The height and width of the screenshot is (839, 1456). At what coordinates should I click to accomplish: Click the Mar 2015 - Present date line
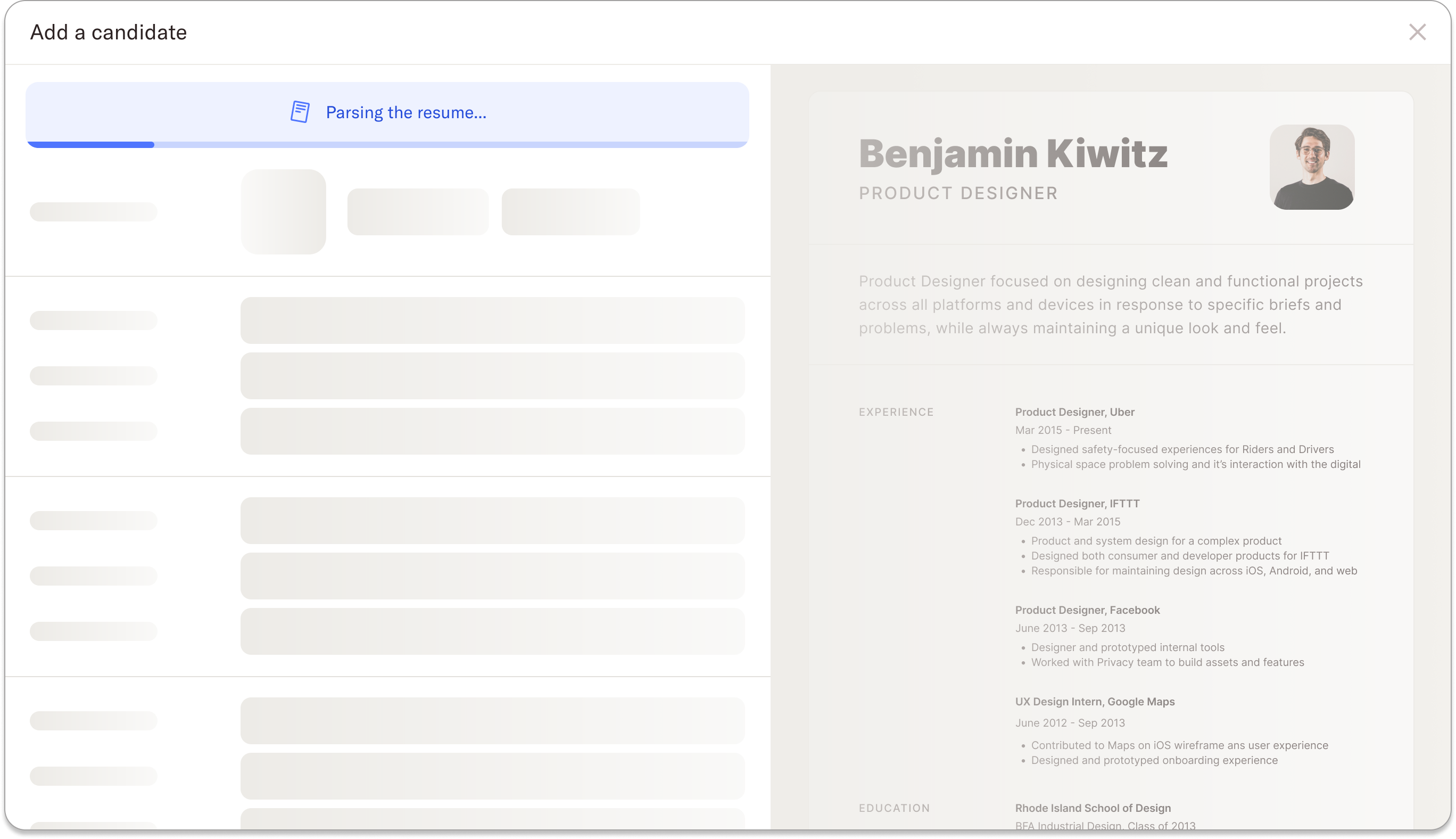pyautogui.click(x=1063, y=430)
